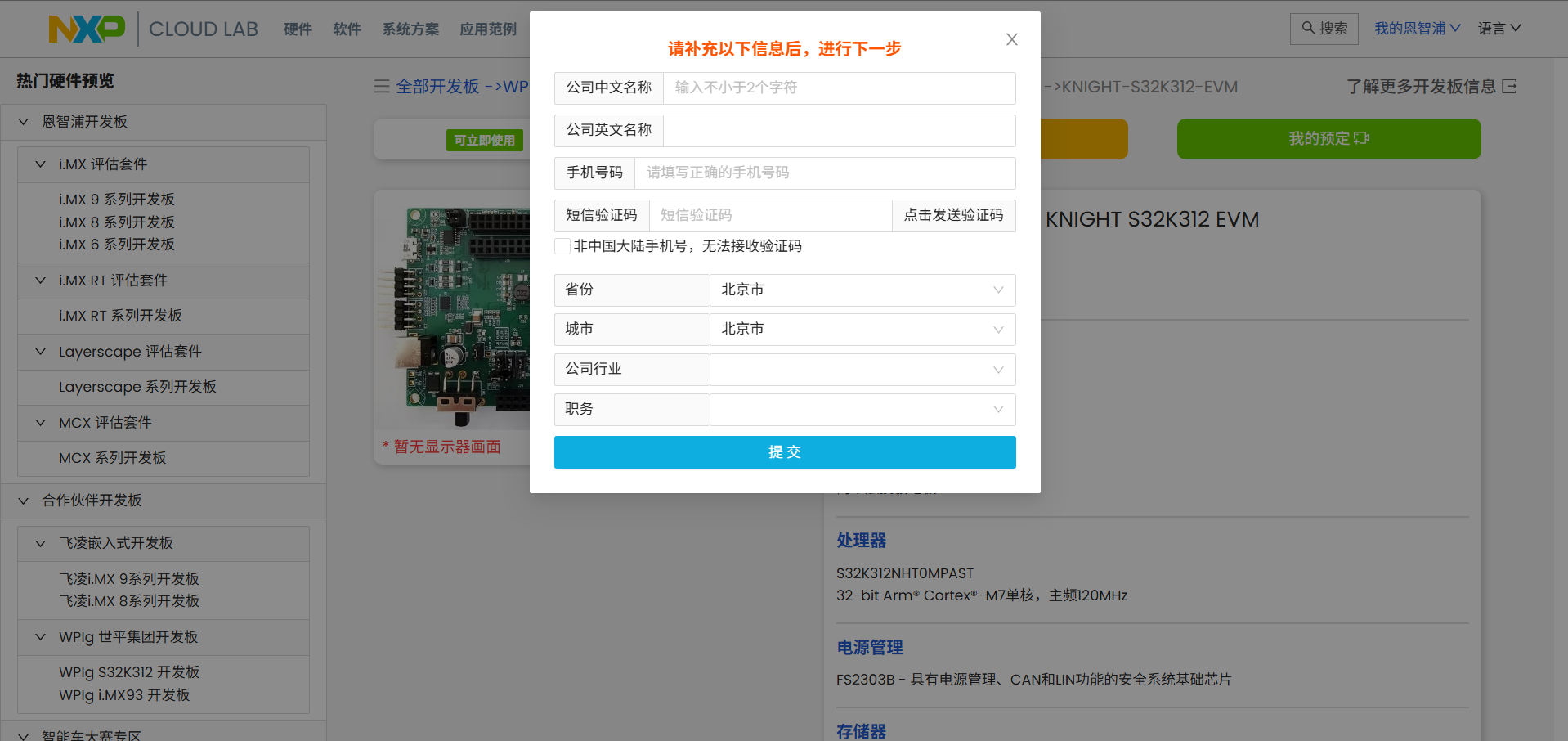
Task: Expand 我的恩智浦 account menu
Action: (1418, 29)
